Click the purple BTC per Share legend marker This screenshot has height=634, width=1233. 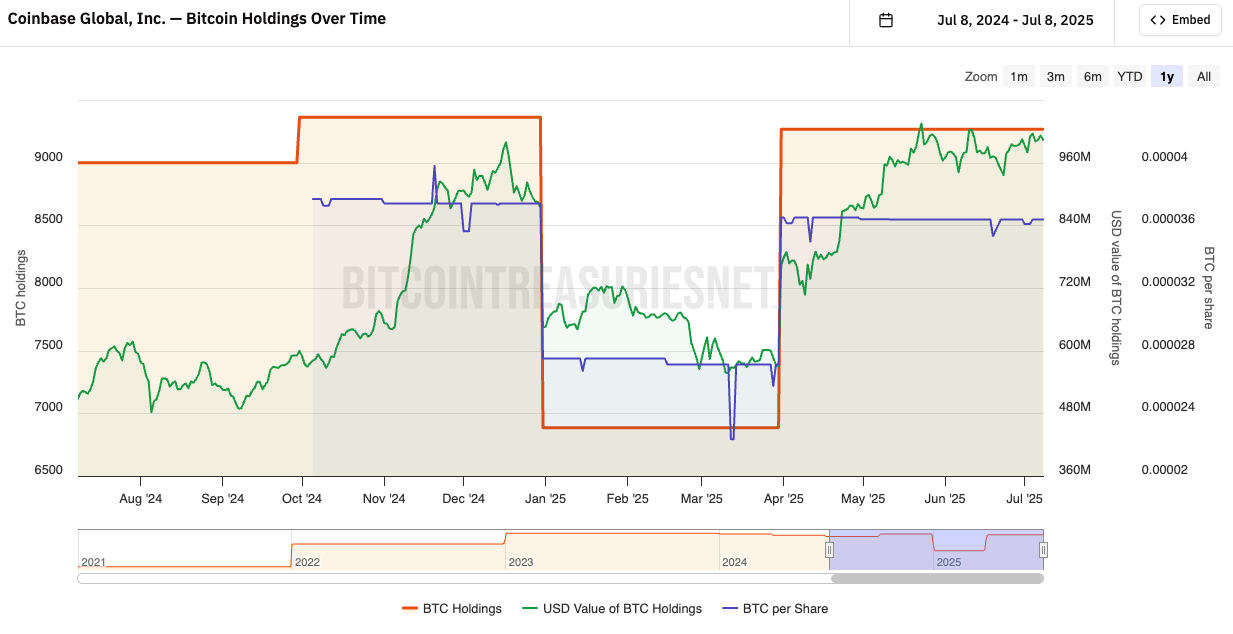[729, 608]
